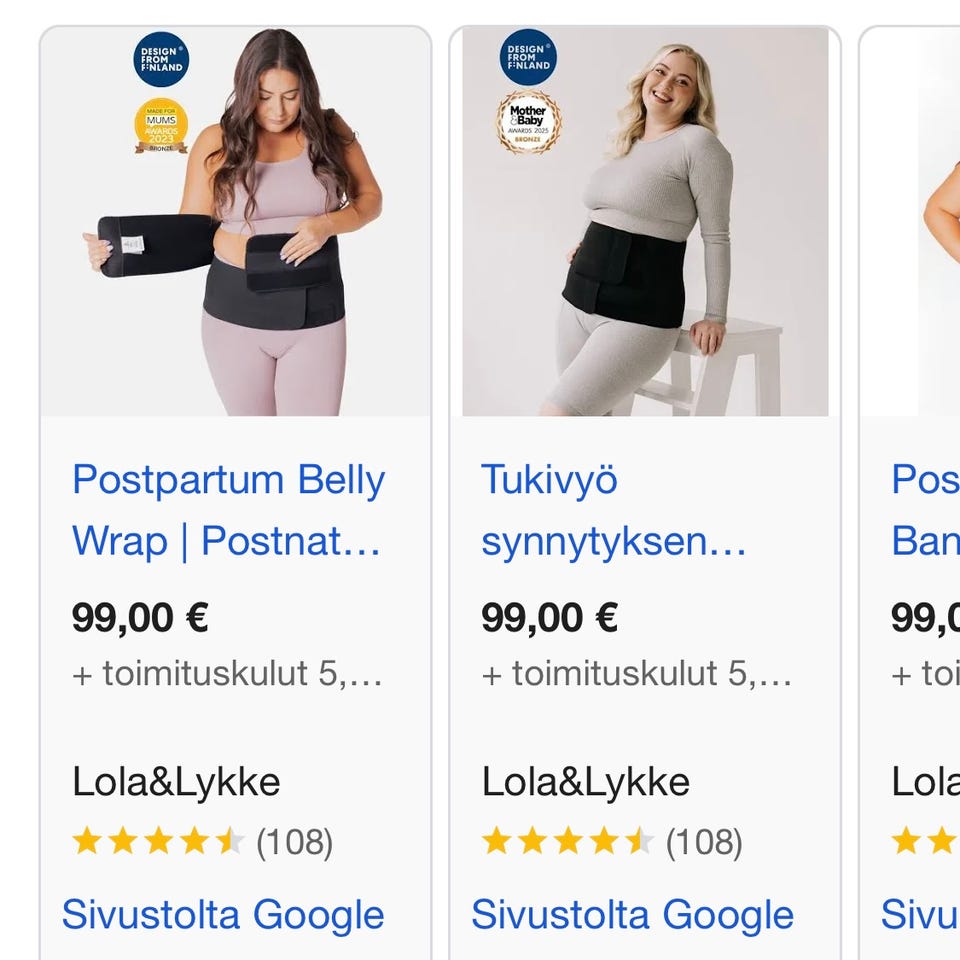This screenshot has width=960, height=960.
Task: Click Design from Finland badge on second product
Action: pyautogui.click(x=528, y=57)
